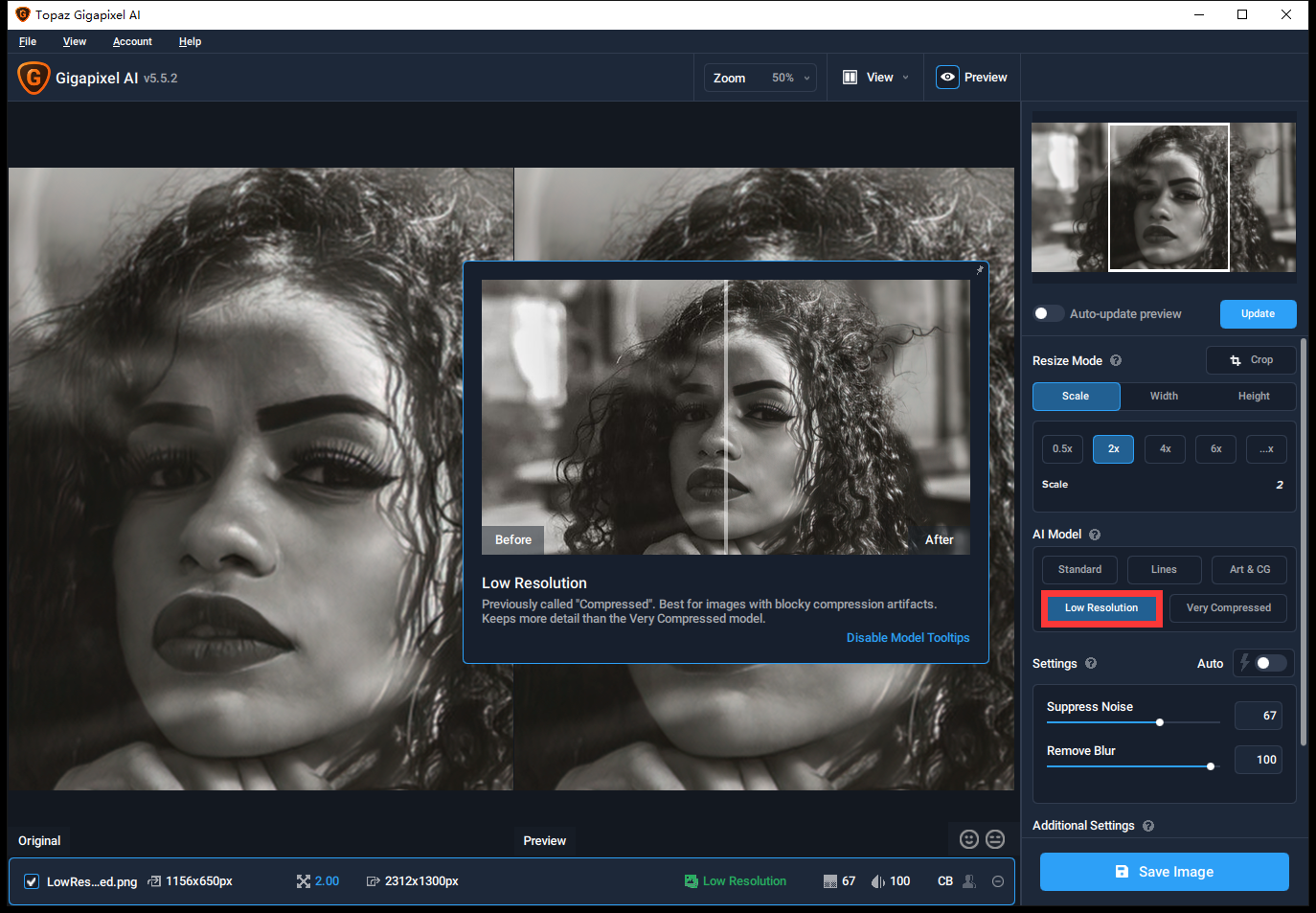The height and width of the screenshot is (913, 1316).
Task: Enable Auto-update preview toggle
Action: (x=1049, y=314)
